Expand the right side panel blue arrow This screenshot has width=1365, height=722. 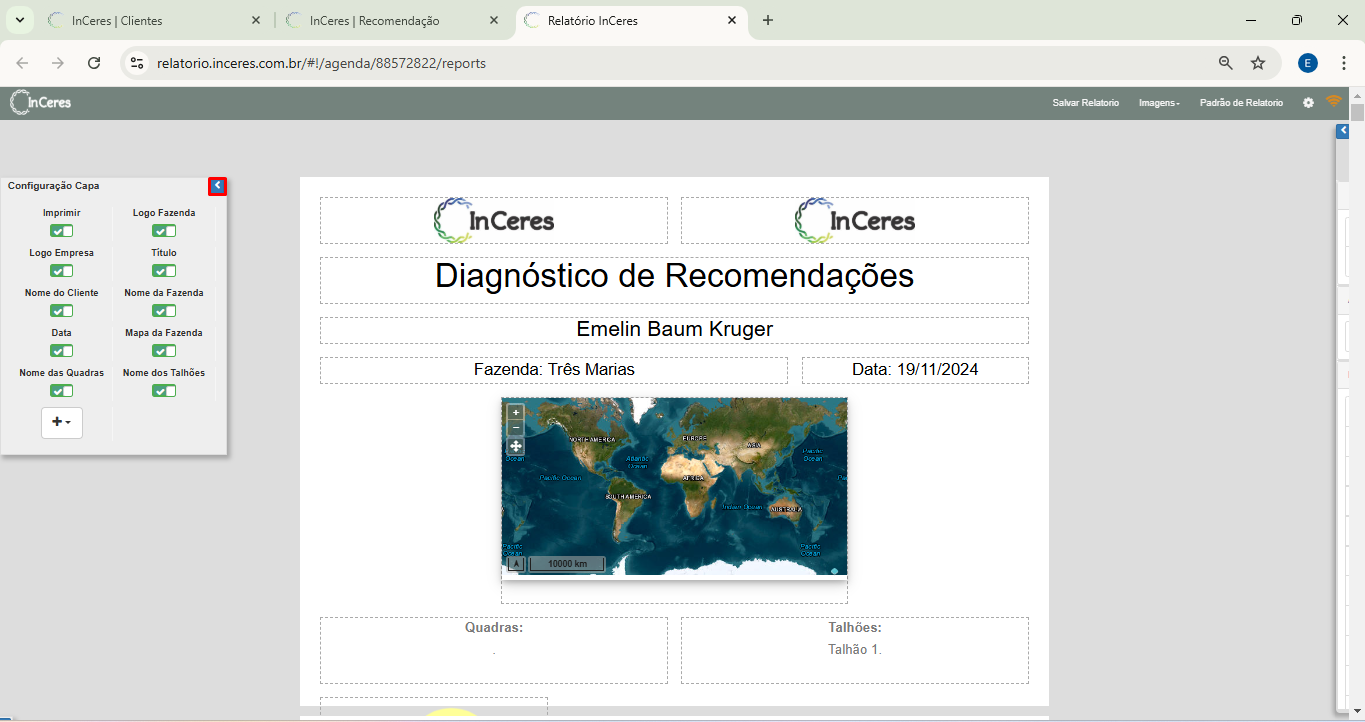tap(1343, 131)
